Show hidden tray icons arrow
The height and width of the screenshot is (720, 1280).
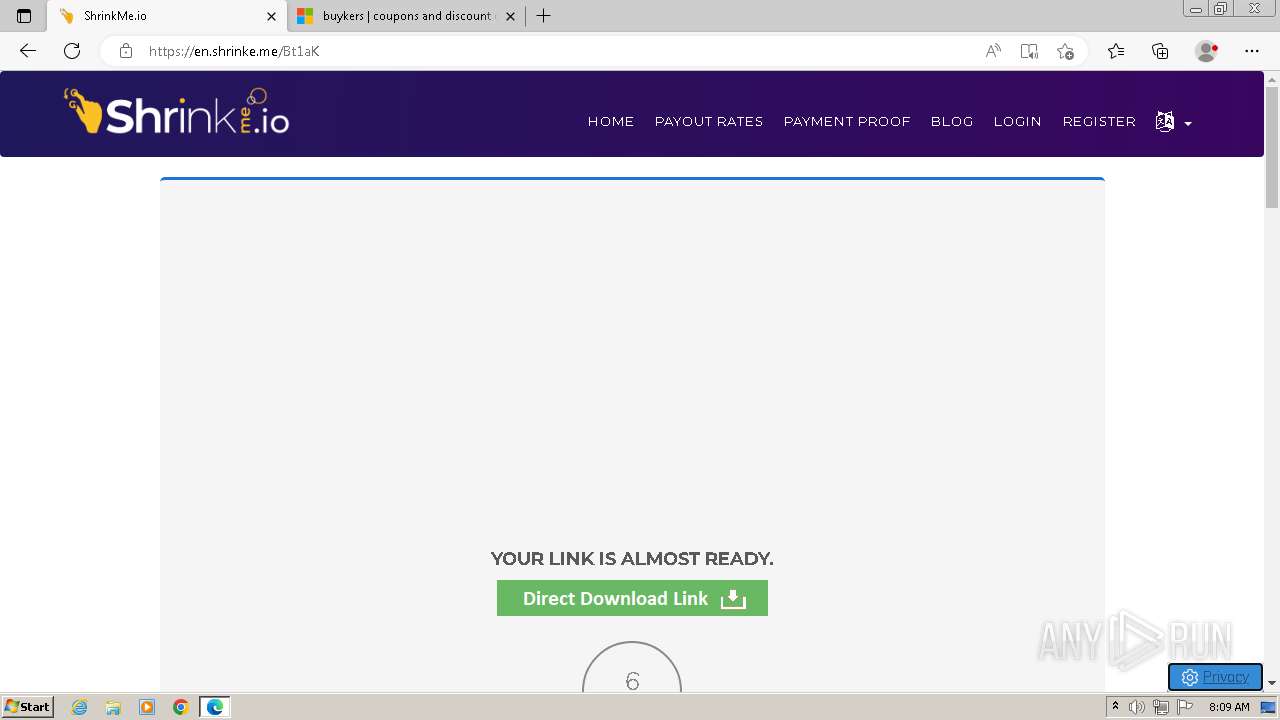coord(1116,707)
